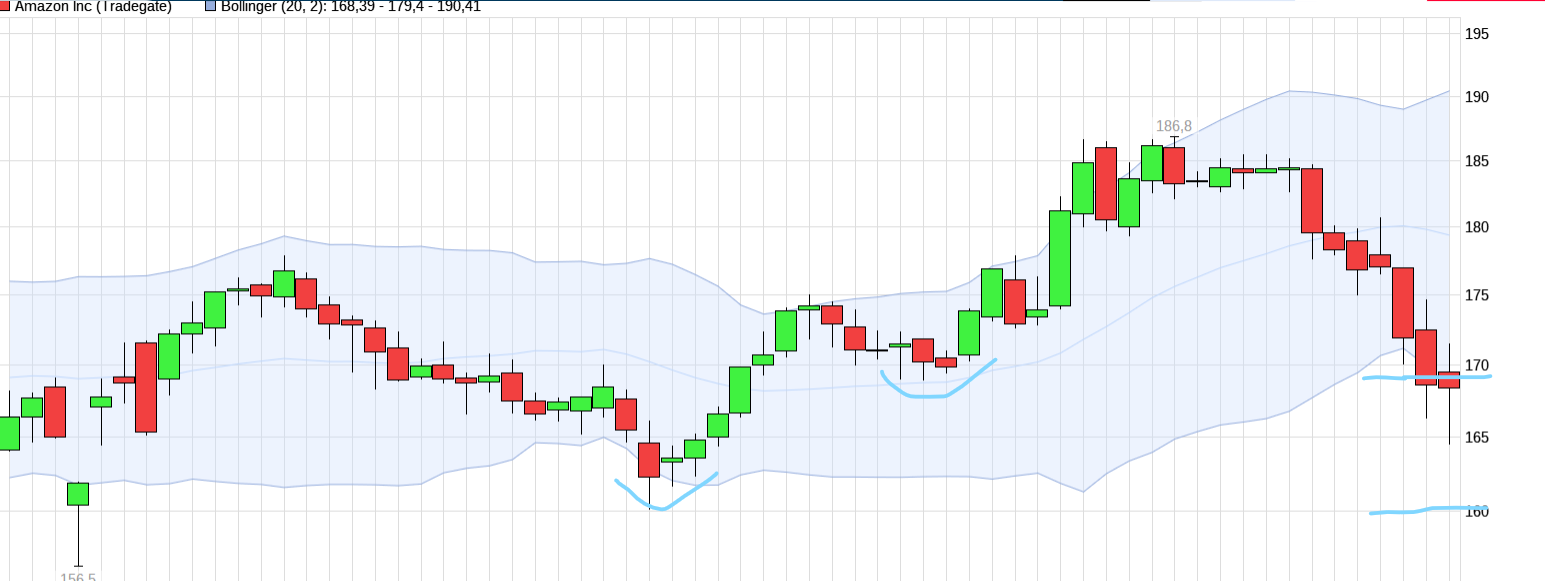Screen dimensions: 1545x581
Task: Click the 180 price axis label
Action: 1477,228
